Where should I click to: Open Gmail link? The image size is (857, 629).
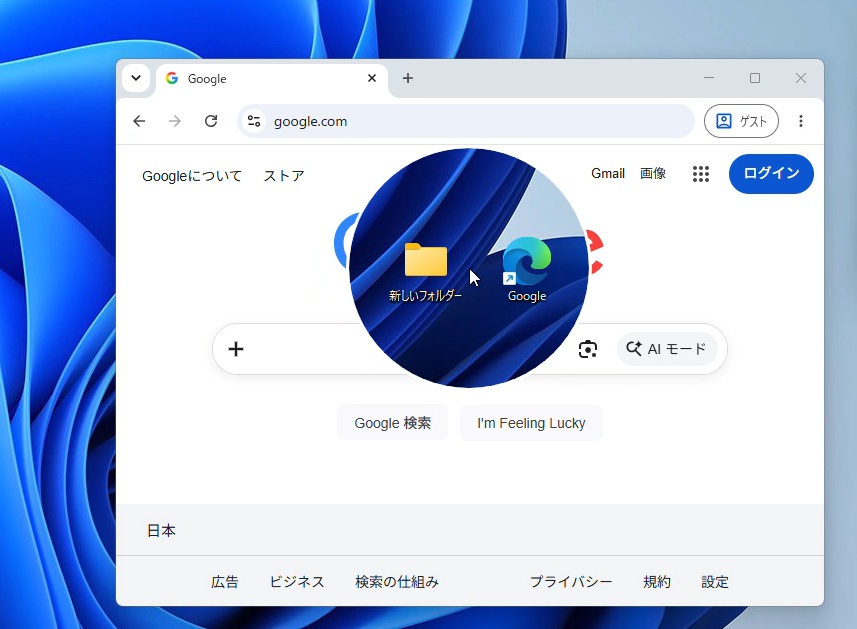pyautogui.click(x=608, y=173)
